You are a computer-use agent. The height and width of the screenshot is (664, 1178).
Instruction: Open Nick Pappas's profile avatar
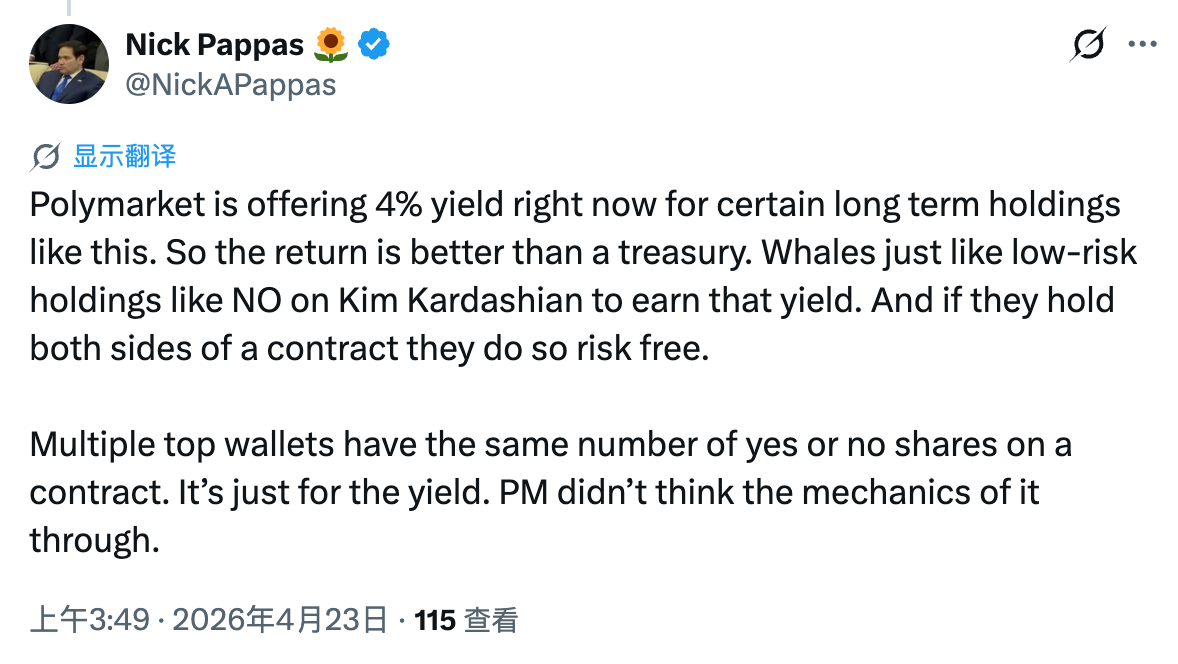69,64
